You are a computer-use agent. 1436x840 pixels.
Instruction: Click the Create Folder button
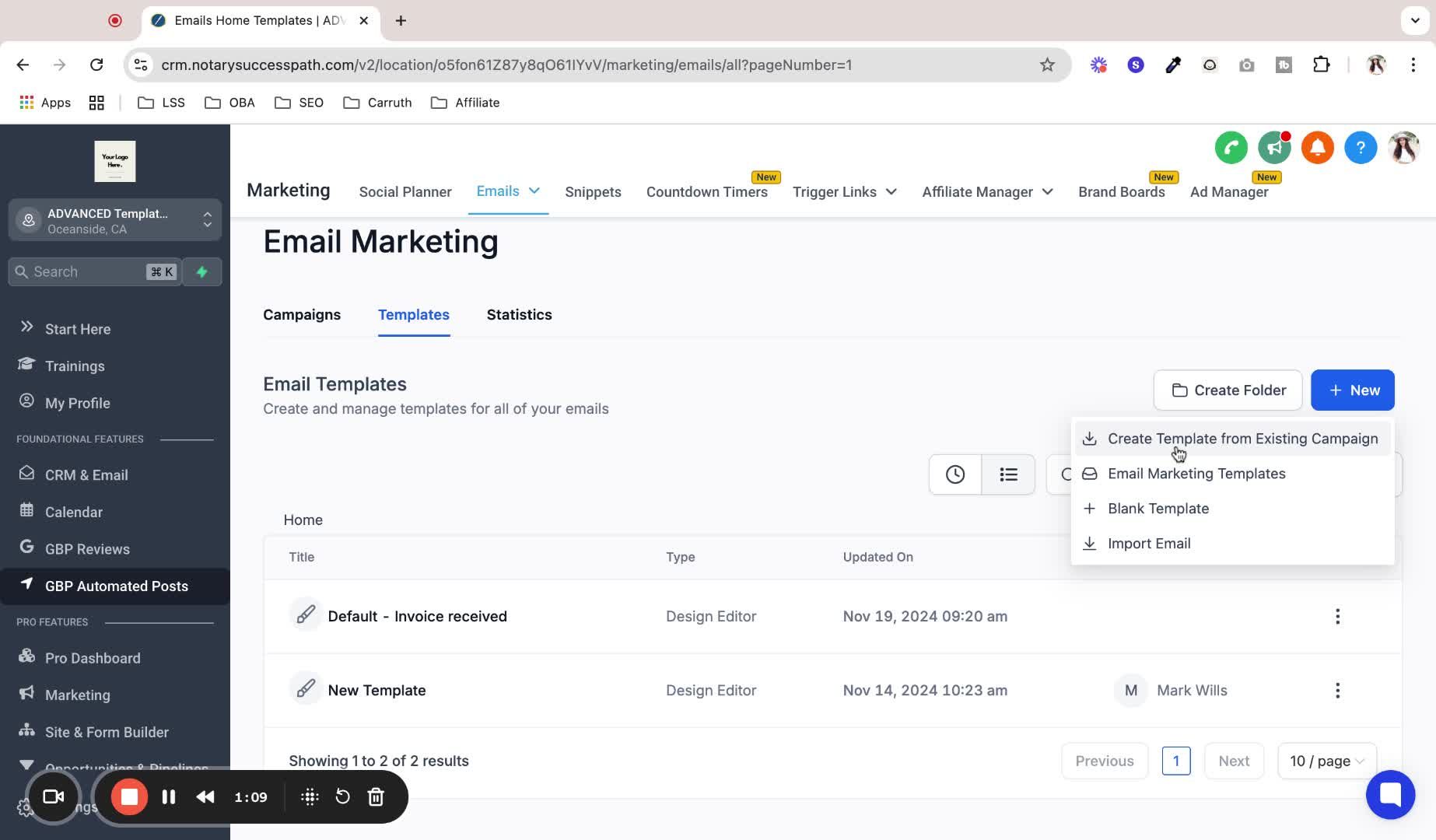(x=1228, y=390)
